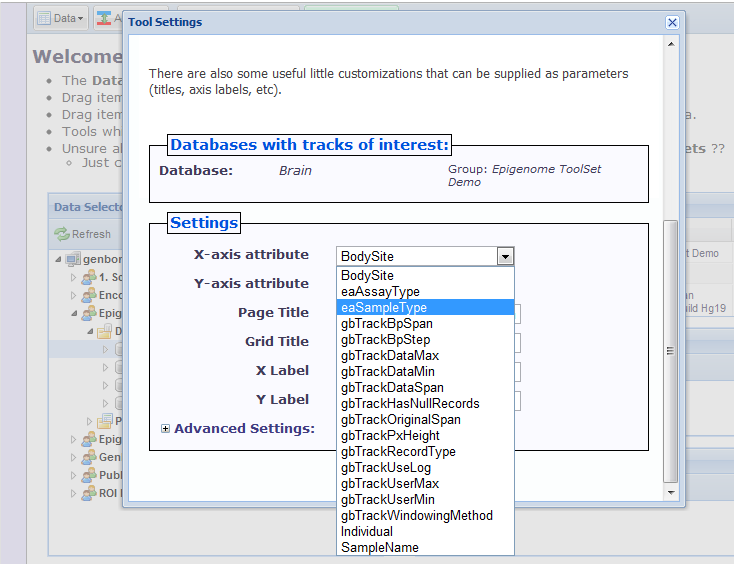The width and height of the screenshot is (734, 564).
Task: Click the Publ group users icon
Action: [88, 475]
